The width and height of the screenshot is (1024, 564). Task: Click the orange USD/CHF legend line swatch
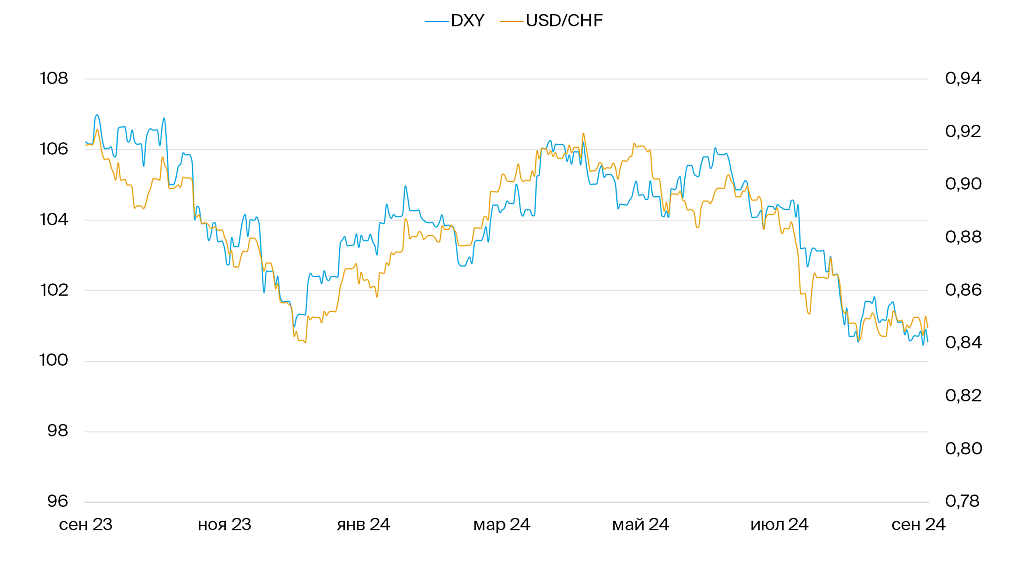(512, 20)
